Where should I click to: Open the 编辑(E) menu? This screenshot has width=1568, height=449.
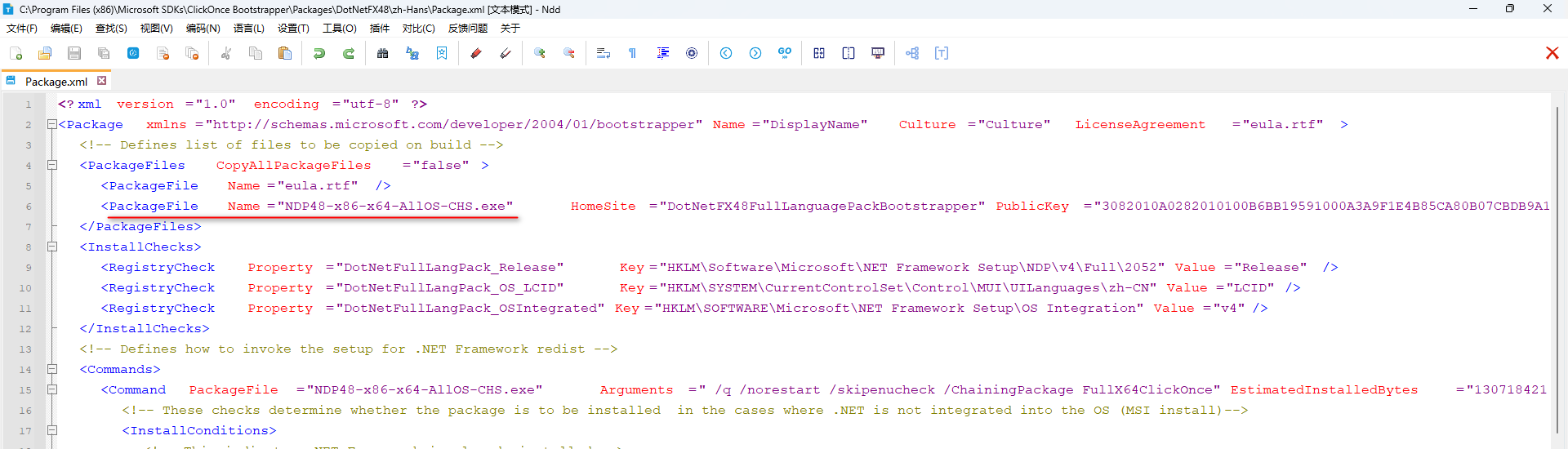tap(66, 29)
